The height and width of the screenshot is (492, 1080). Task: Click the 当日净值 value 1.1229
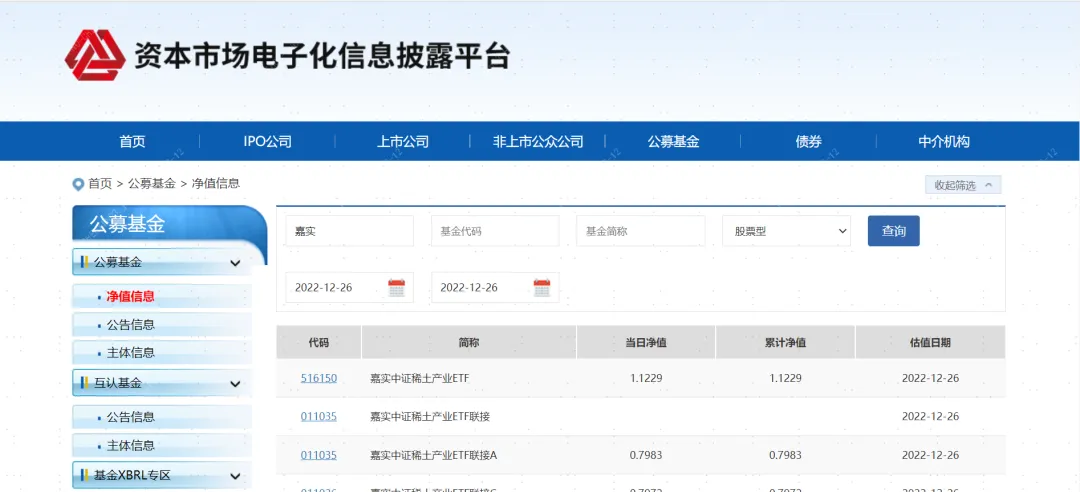(646, 378)
